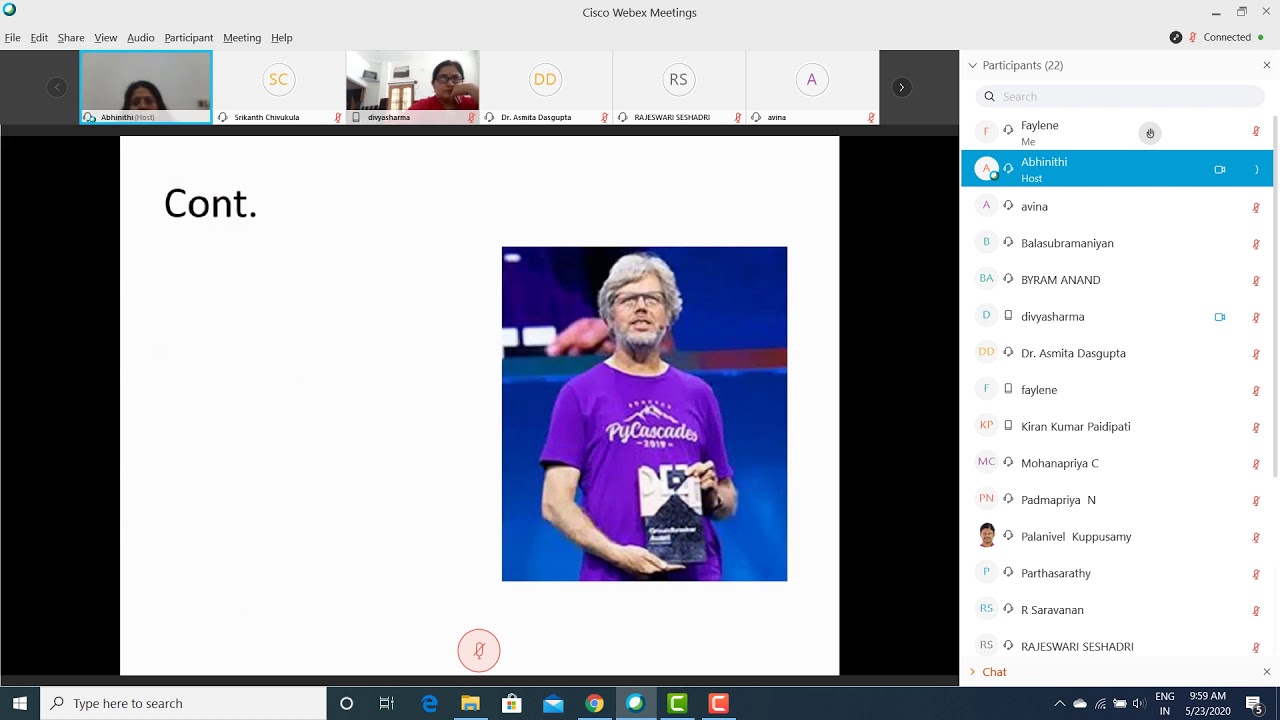Click the video camera icon next to divyasharma

click(x=1220, y=317)
